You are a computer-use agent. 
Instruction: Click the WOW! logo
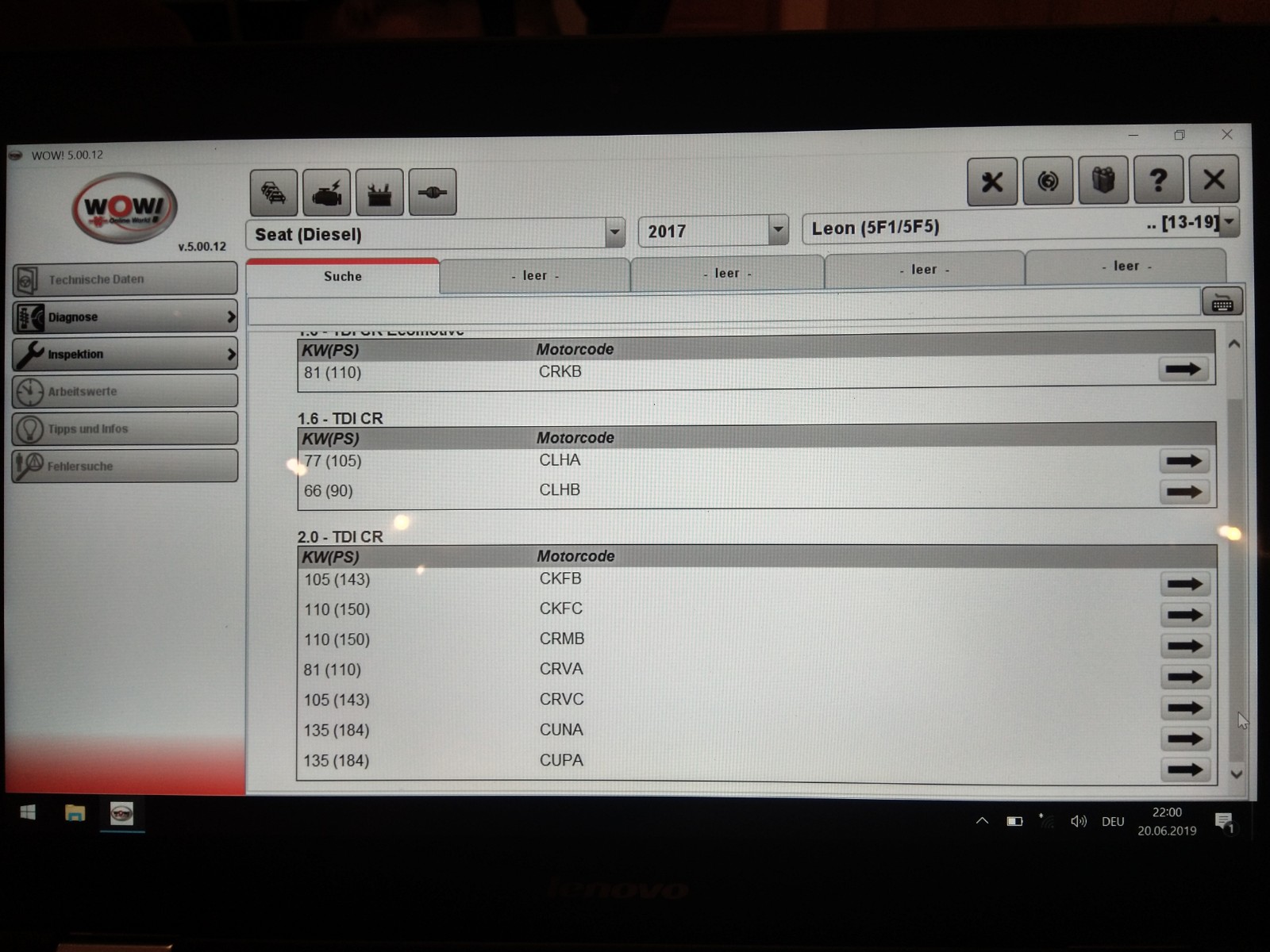[x=125, y=208]
